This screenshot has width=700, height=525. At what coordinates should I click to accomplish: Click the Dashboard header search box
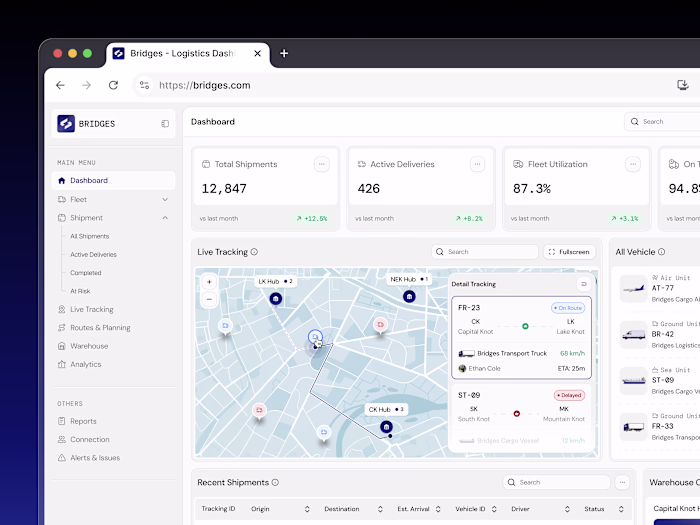662,121
